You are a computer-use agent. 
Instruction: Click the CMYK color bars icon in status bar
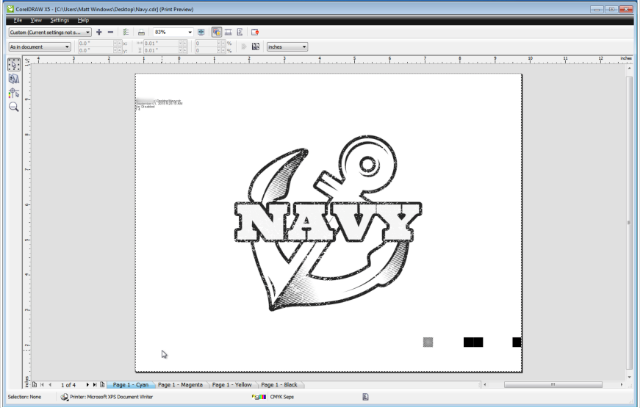[259, 397]
